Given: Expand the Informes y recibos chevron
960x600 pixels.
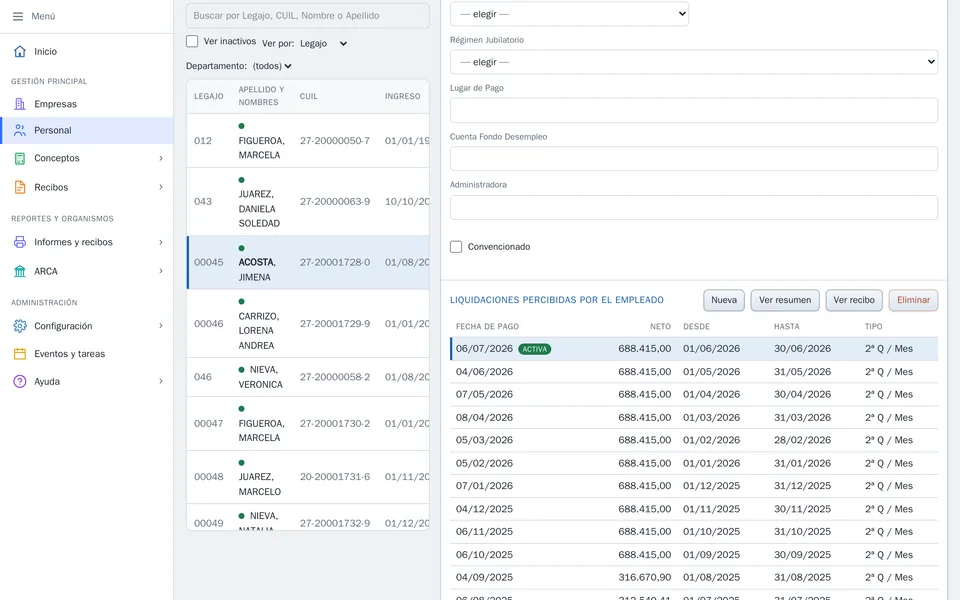Looking at the screenshot, I should pos(161,242).
